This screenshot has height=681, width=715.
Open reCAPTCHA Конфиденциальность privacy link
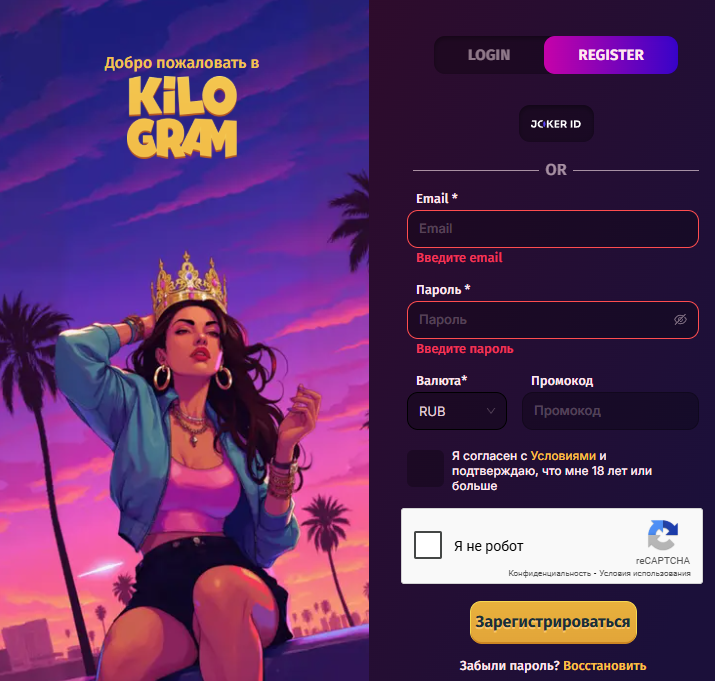[x=549, y=573]
